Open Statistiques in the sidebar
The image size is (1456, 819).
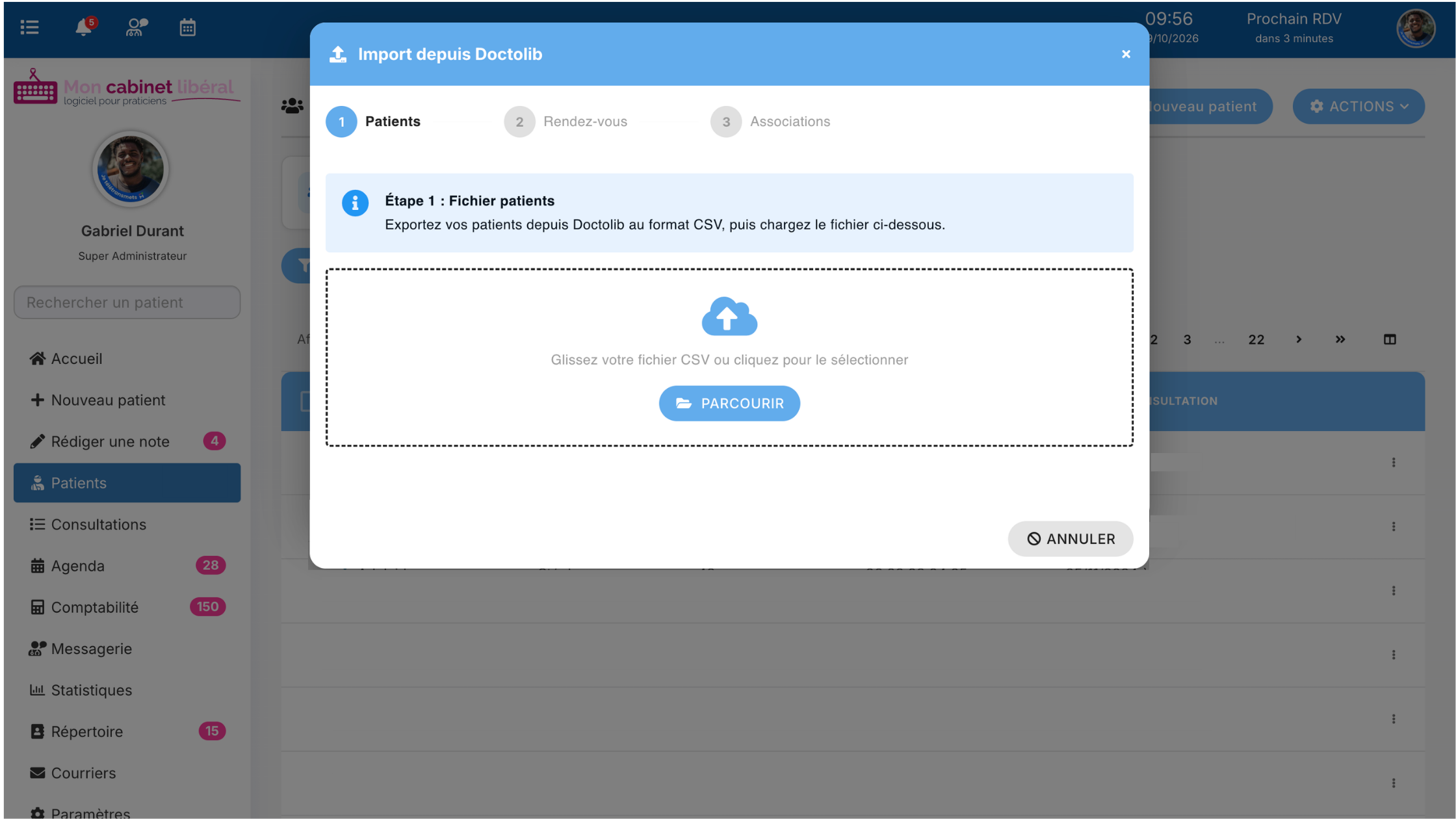127,690
